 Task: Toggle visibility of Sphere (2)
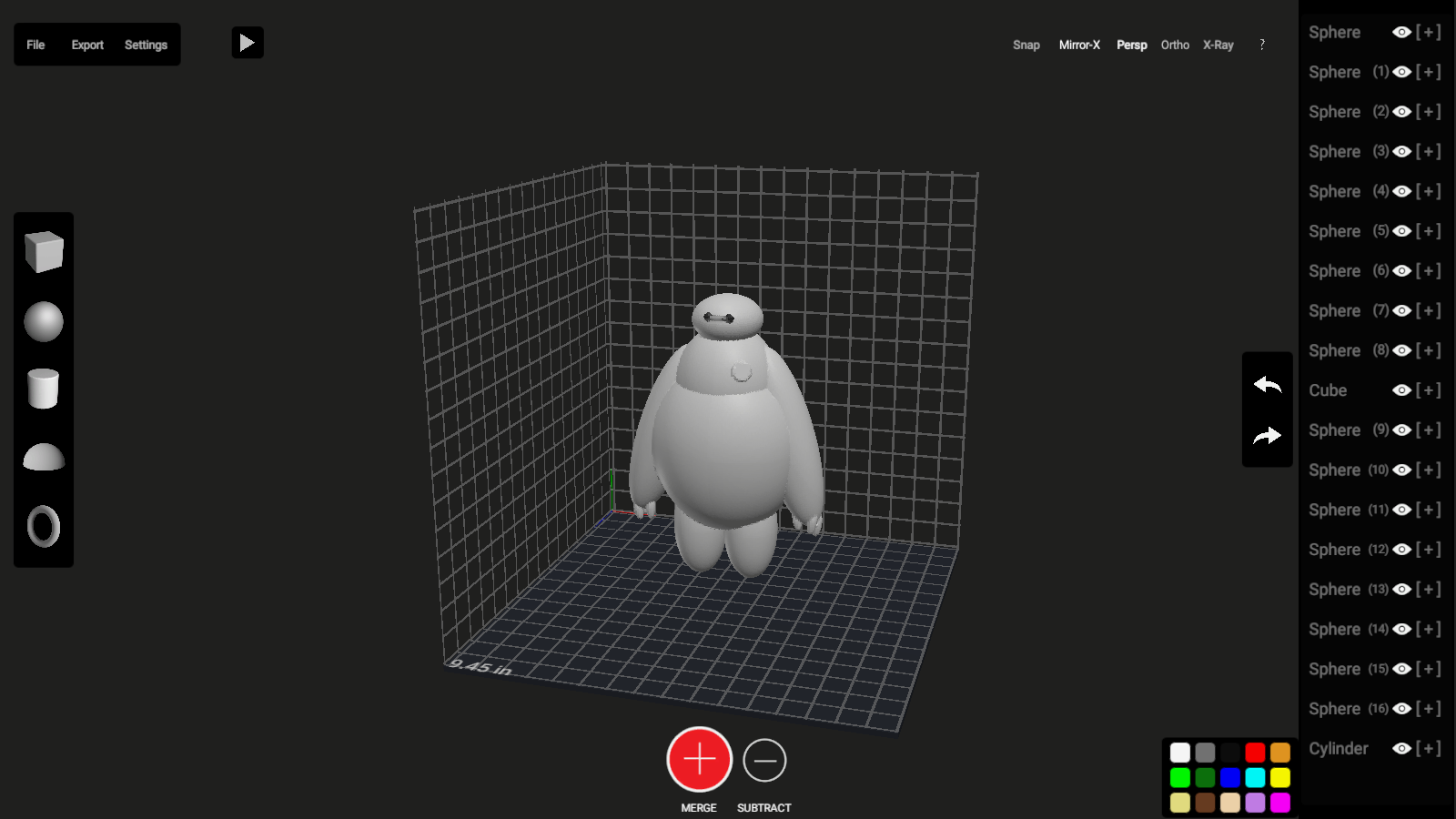[x=1402, y=112]
